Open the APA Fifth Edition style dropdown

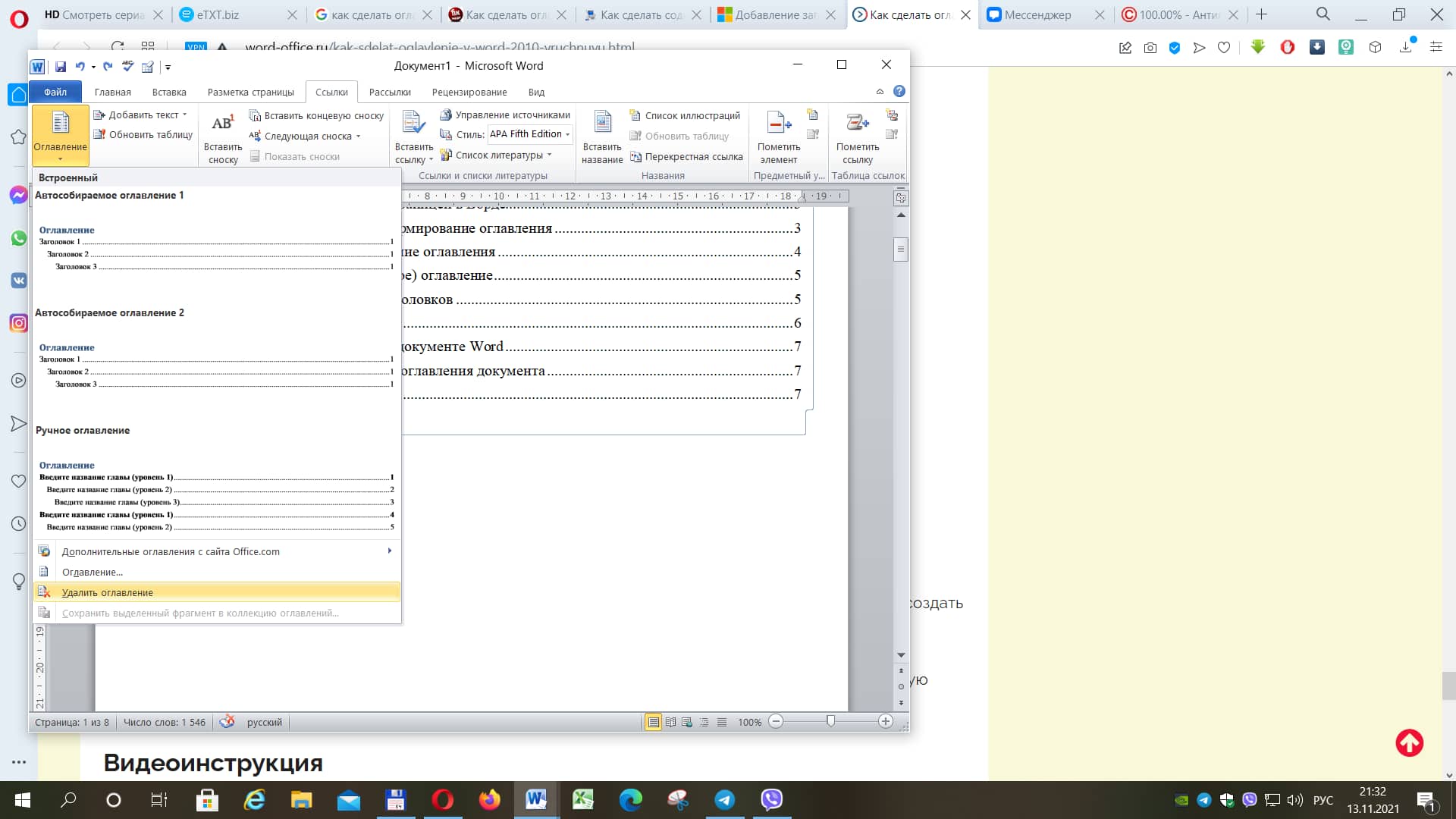tap(567, 135)
